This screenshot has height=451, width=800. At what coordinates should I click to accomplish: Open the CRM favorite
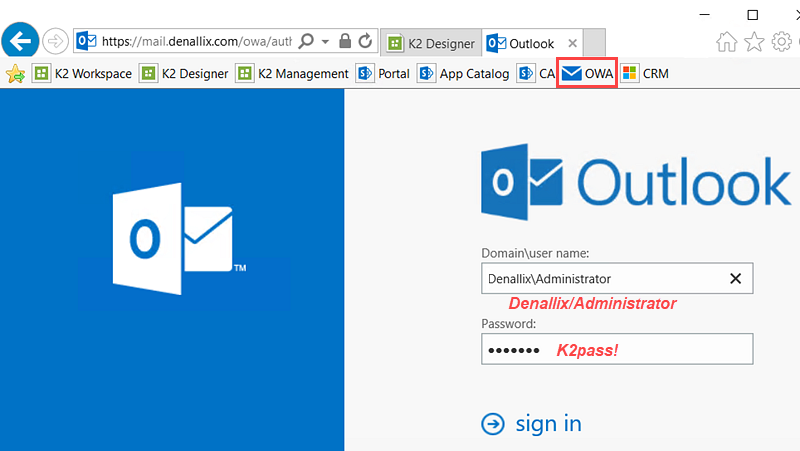click(x=645, y=74)
